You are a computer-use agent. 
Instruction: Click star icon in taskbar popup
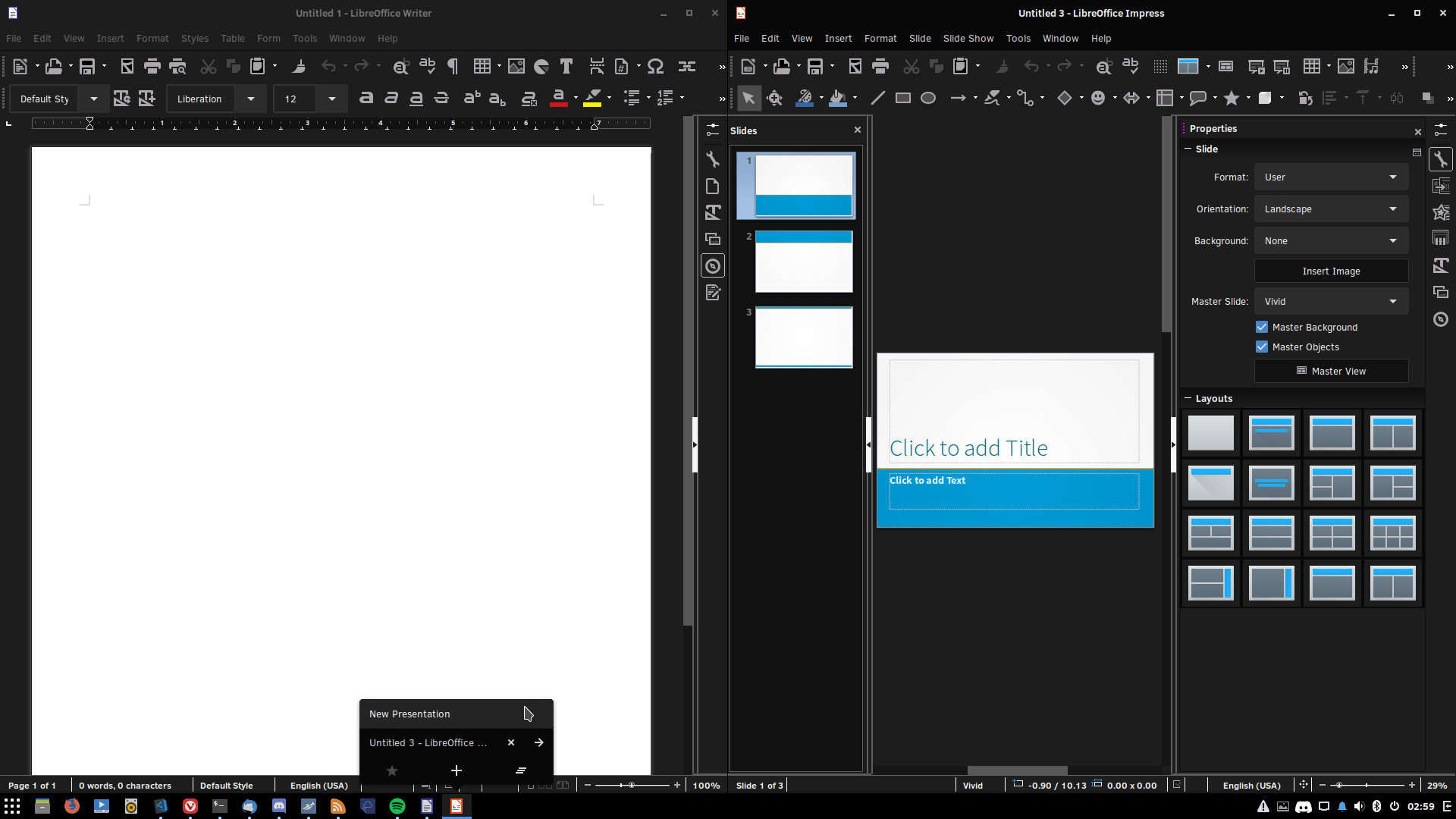click(x=392, y=770)
